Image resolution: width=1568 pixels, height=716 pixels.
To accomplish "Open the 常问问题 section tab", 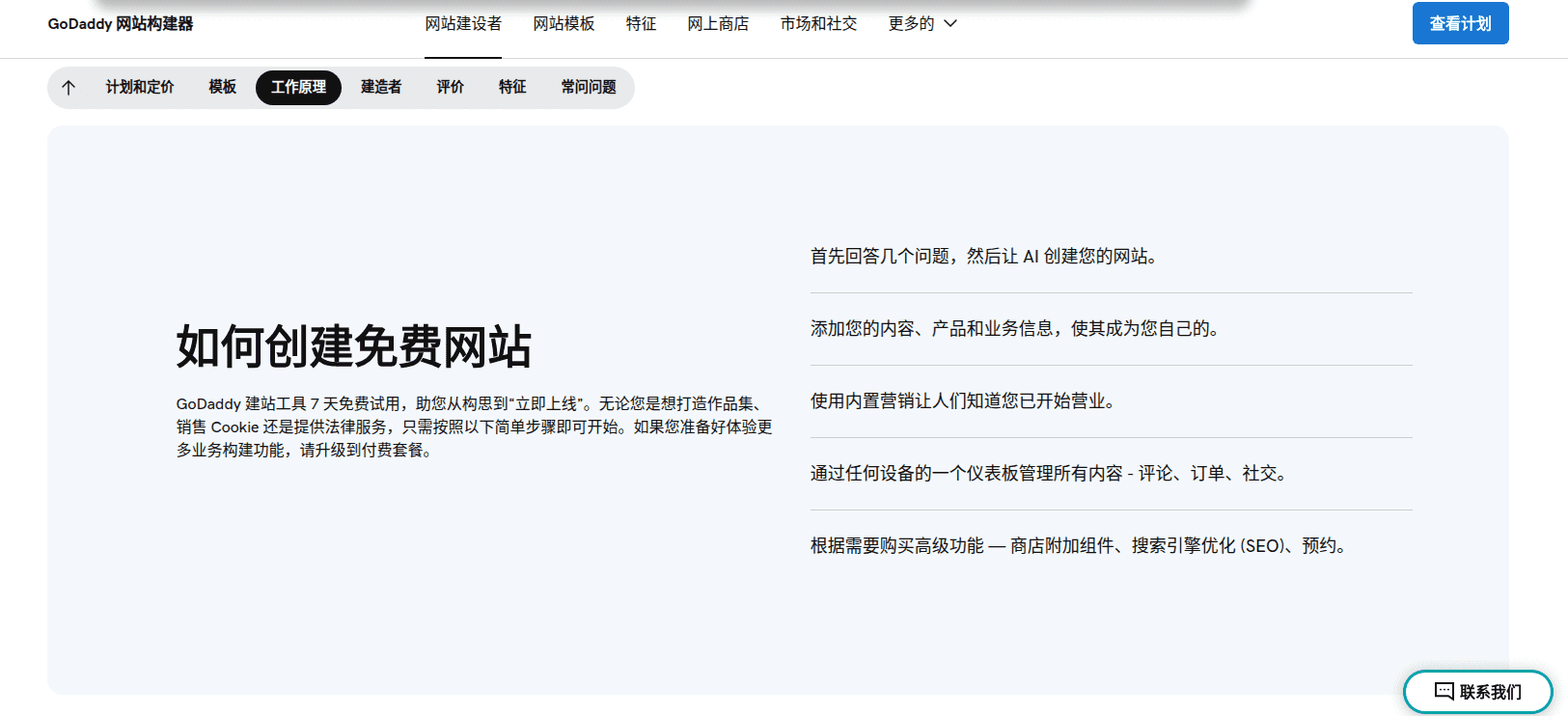I will point(589,88).
